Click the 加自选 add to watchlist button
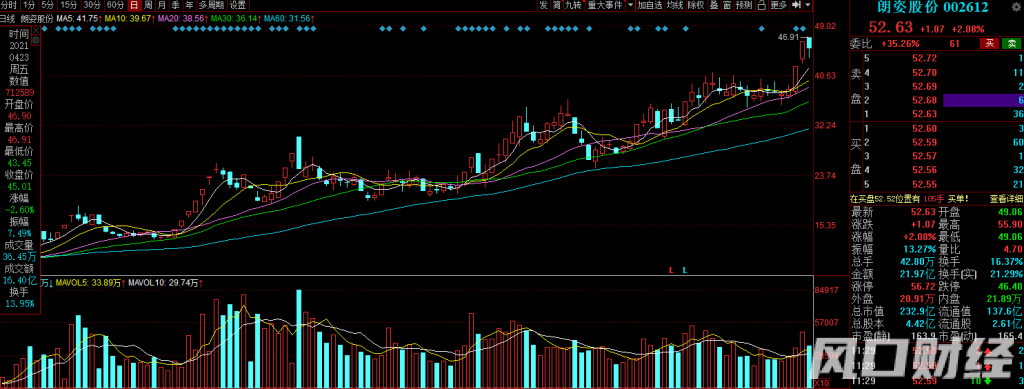The width and height of the screenshot is (1024, 389). click(x=650, y=5)
